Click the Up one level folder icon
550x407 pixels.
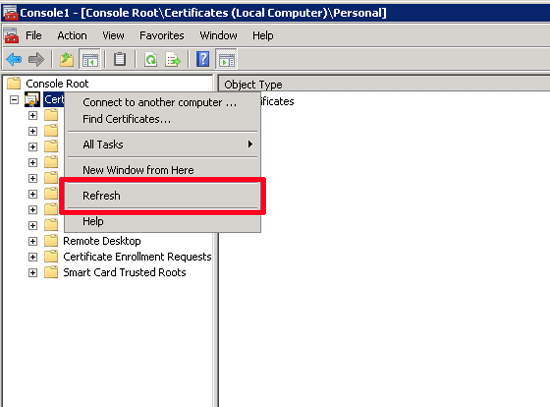[67, 59]
